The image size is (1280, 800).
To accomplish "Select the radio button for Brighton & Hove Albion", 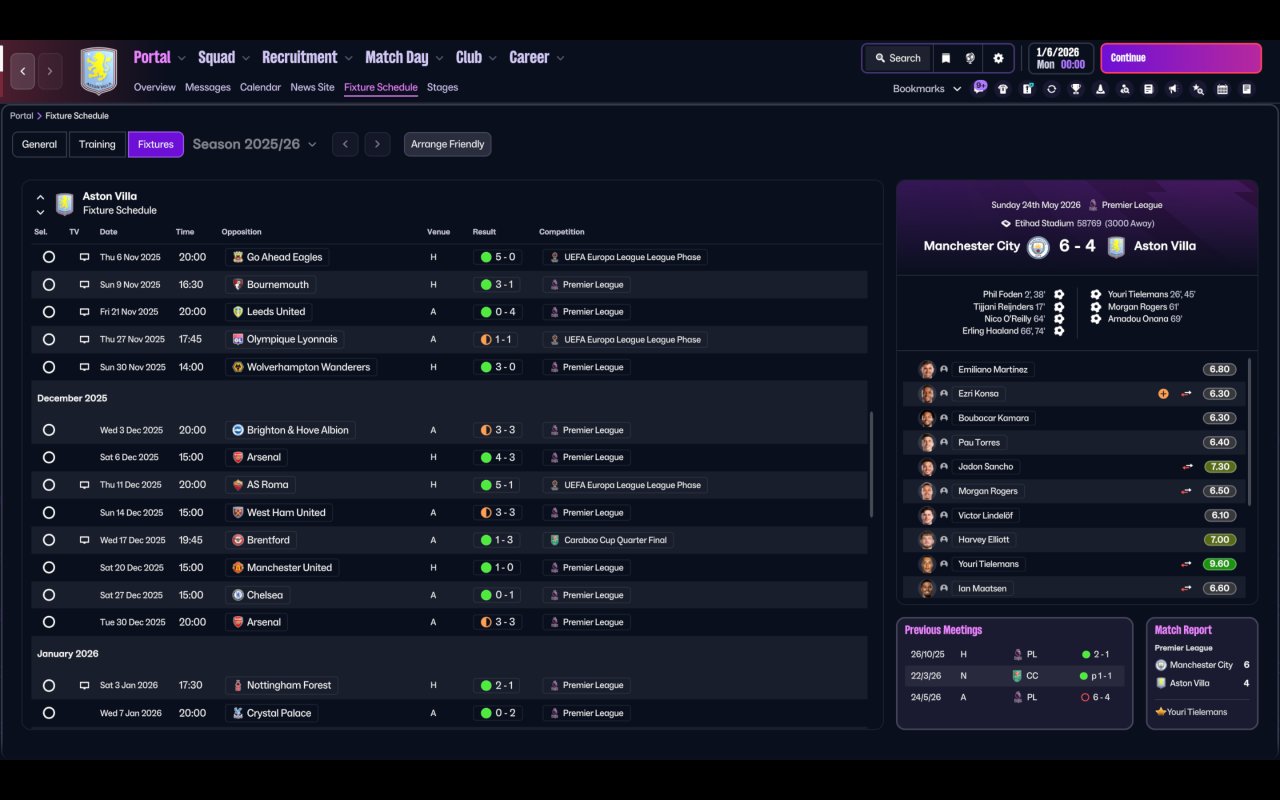I will point(49,430).
